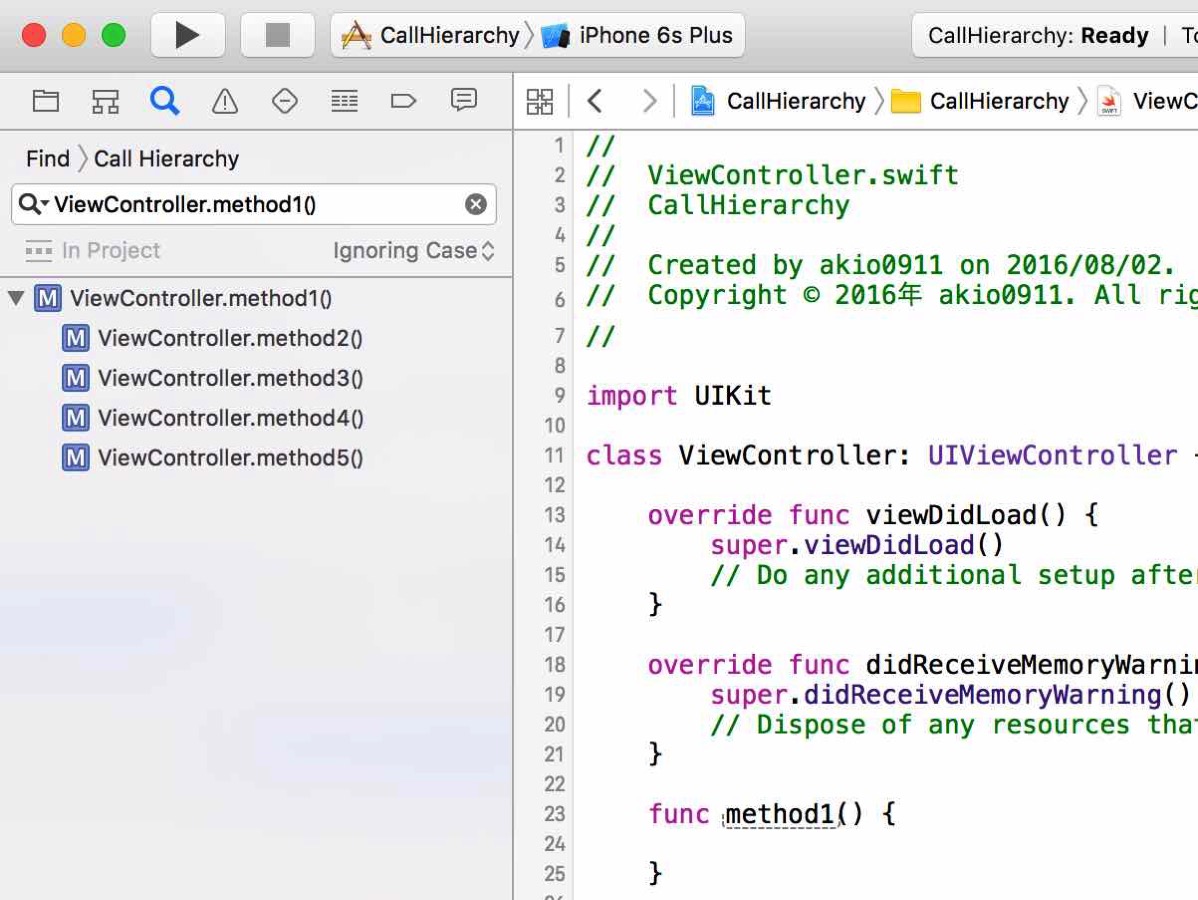The image size is (1198, 900).
Task: Stop the running scheme
Action: [277, 35]
